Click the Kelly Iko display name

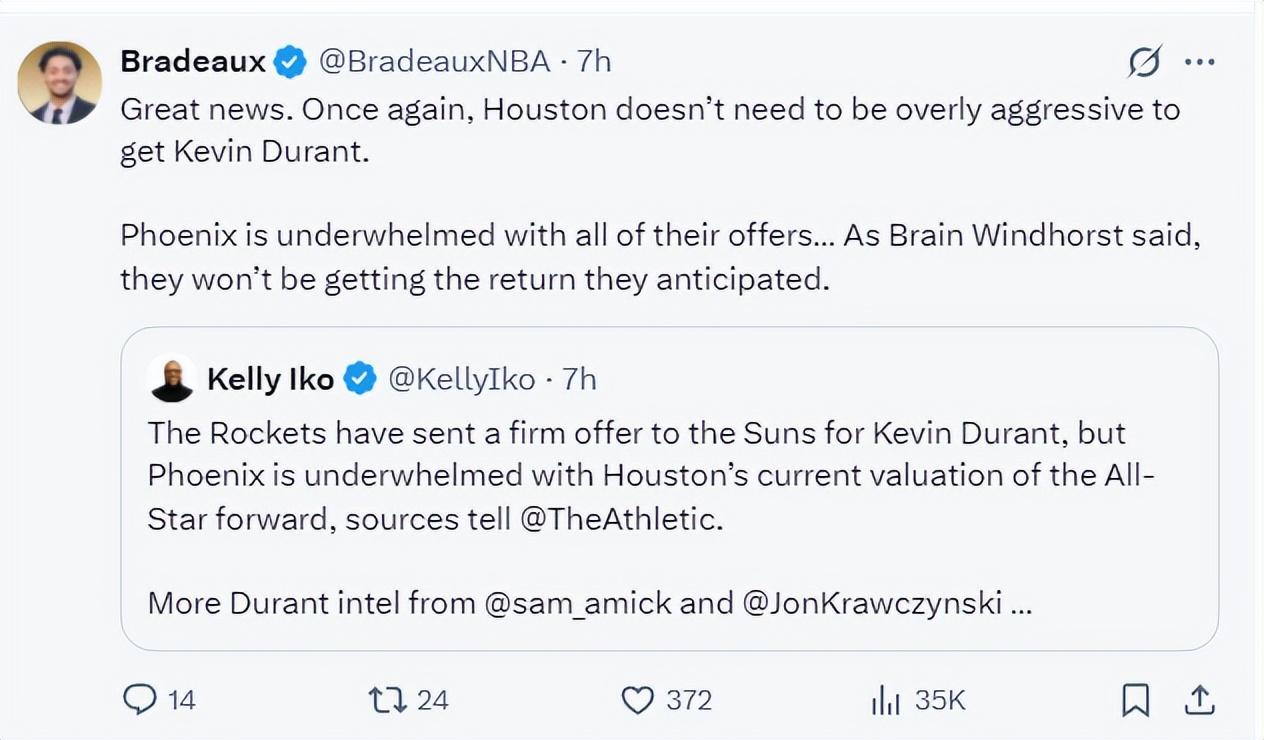pyautogui.click(x=270, y=379)
